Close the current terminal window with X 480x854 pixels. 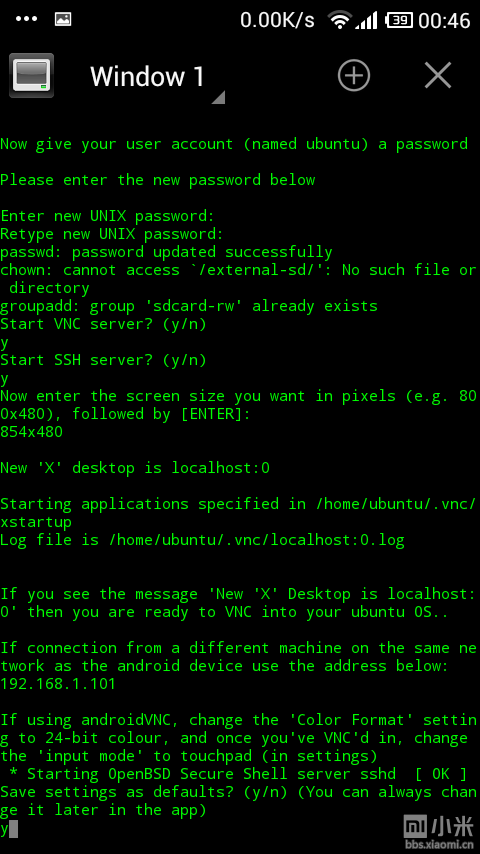pos(438,75)
